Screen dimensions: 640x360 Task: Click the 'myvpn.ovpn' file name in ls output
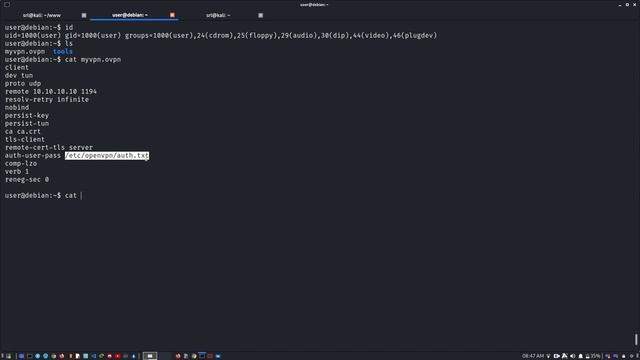[x=25, y=51]
